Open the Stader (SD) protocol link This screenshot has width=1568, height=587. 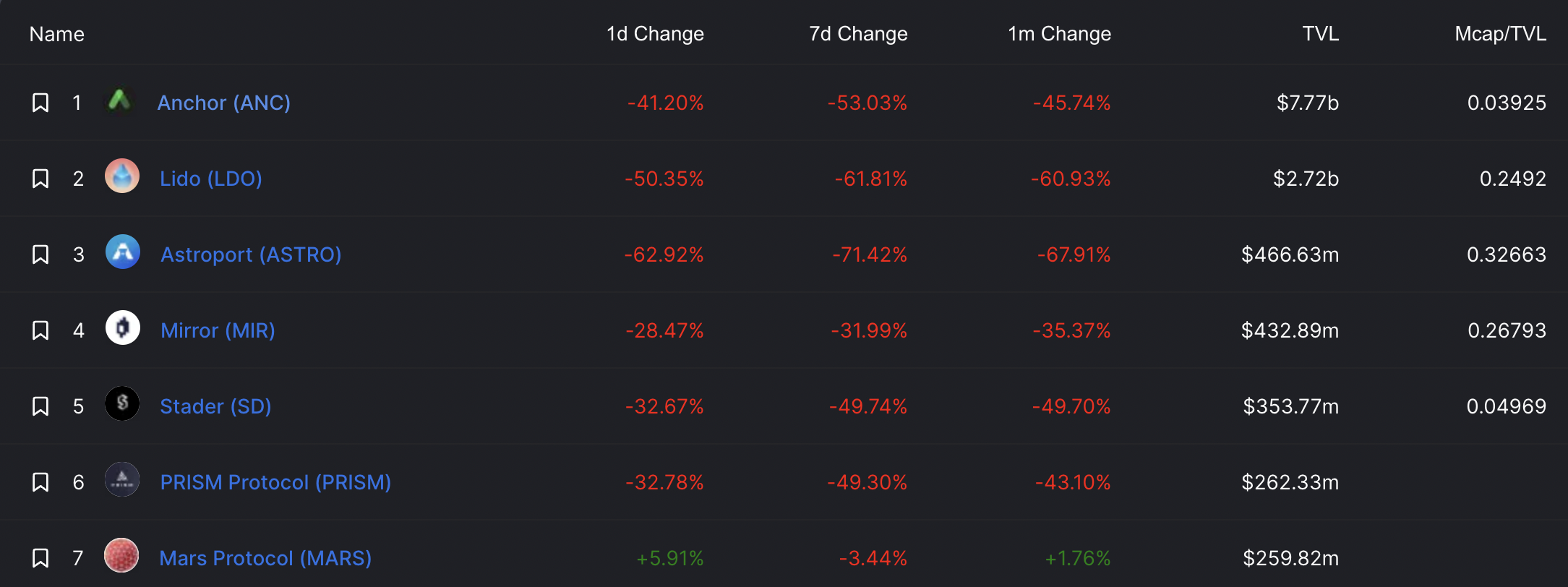click(x=215, y=406)
